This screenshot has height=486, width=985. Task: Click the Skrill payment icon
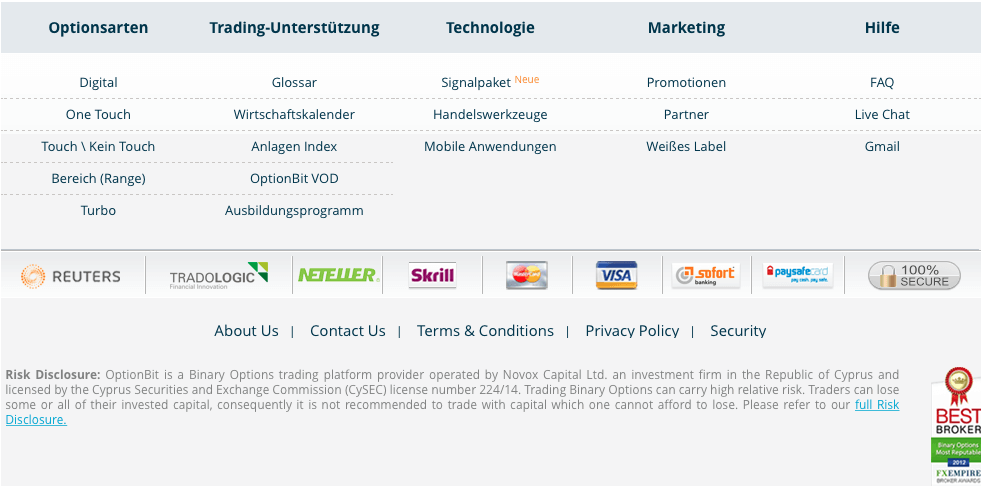(x=432, y=275)
